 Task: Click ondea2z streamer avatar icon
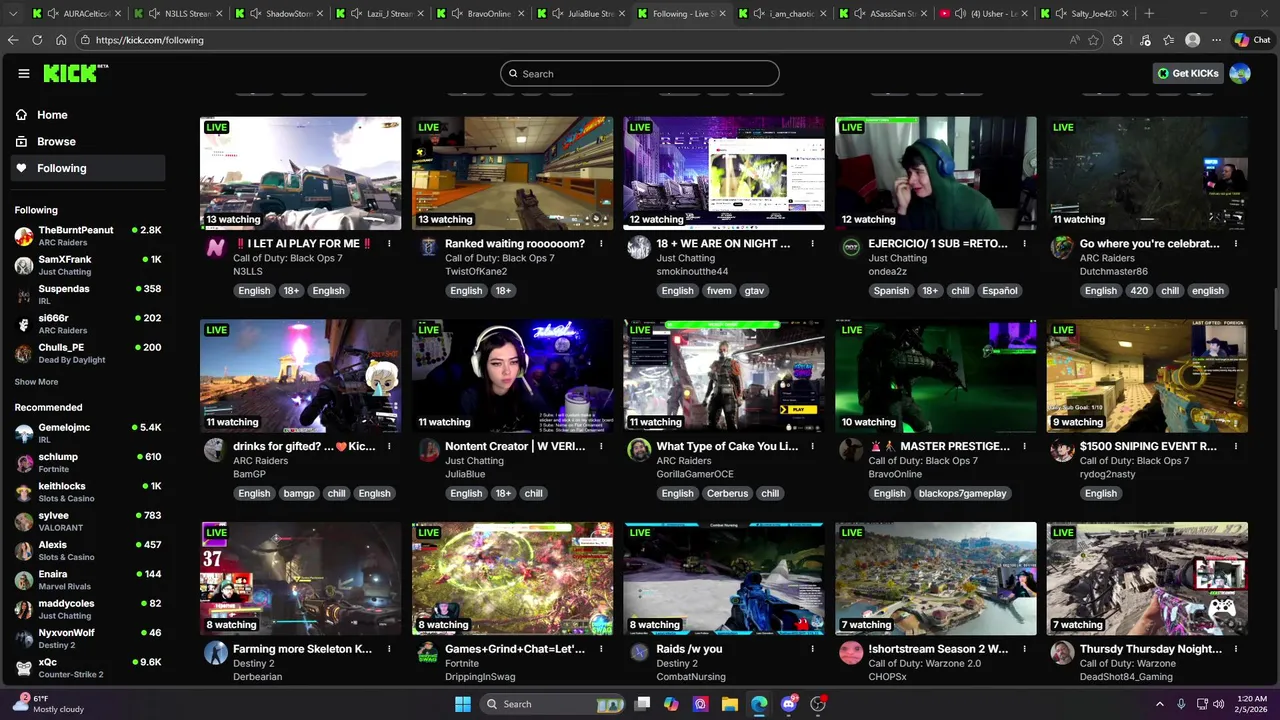coord(851,248)
